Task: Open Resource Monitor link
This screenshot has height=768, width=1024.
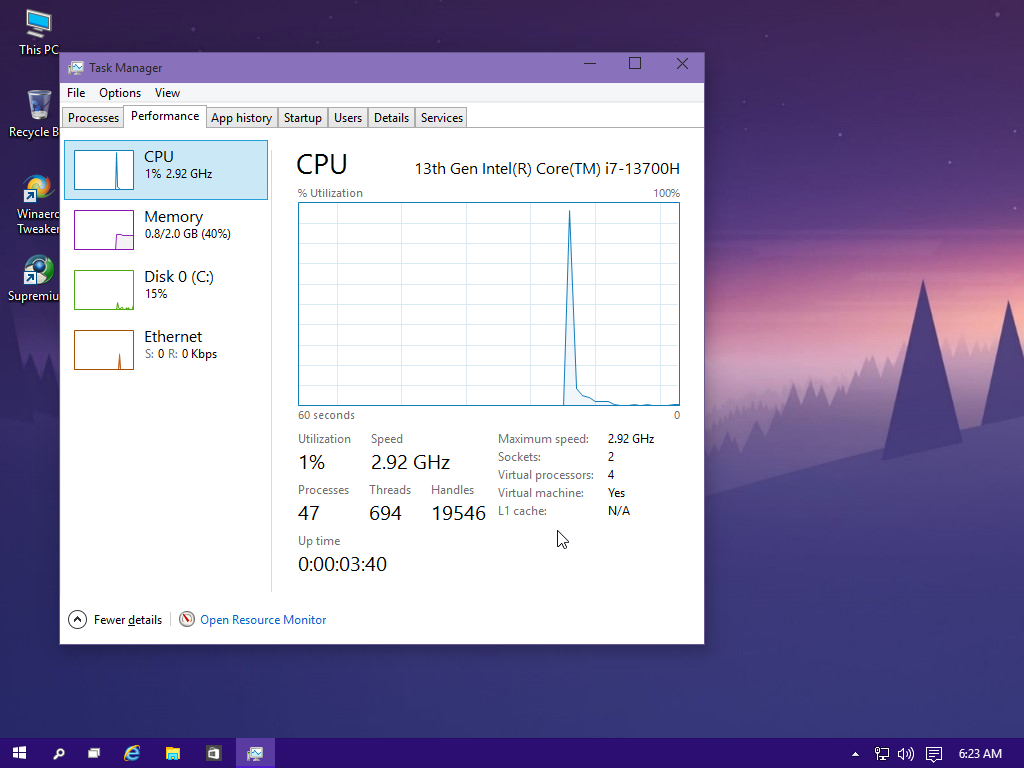Action: 263,620
